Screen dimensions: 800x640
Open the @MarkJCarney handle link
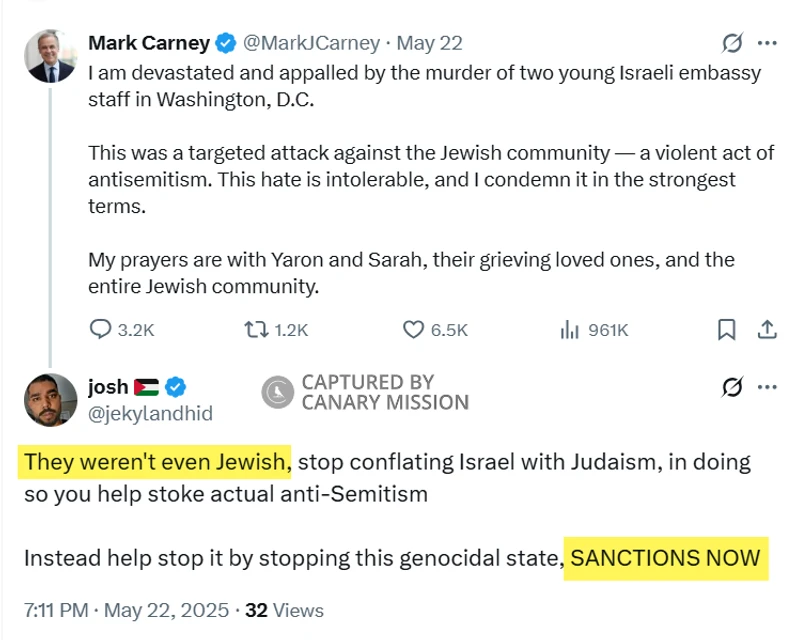pos(313,43)
